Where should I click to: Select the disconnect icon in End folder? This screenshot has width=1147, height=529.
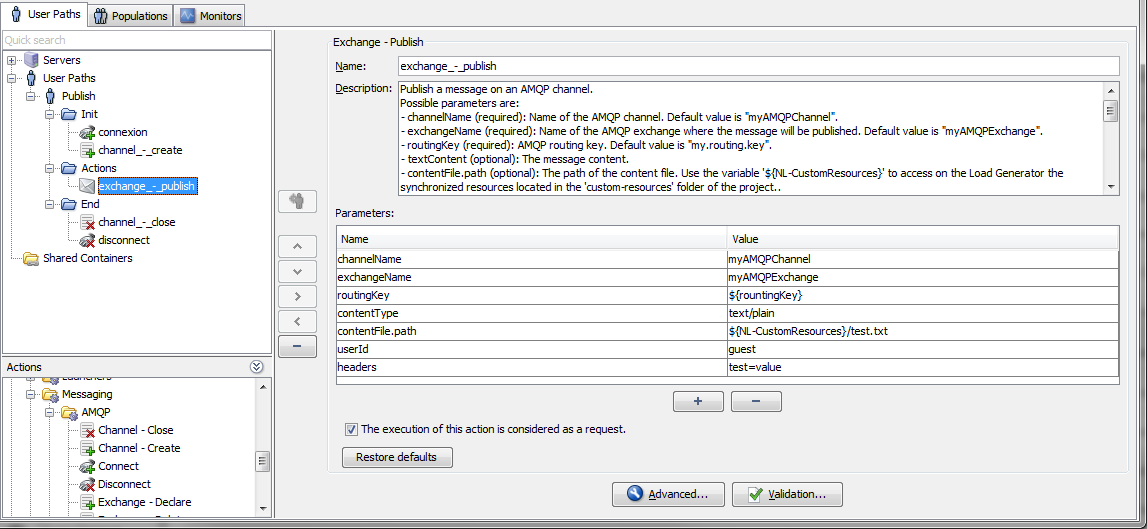pyautogui.click(x=87, y=240)
